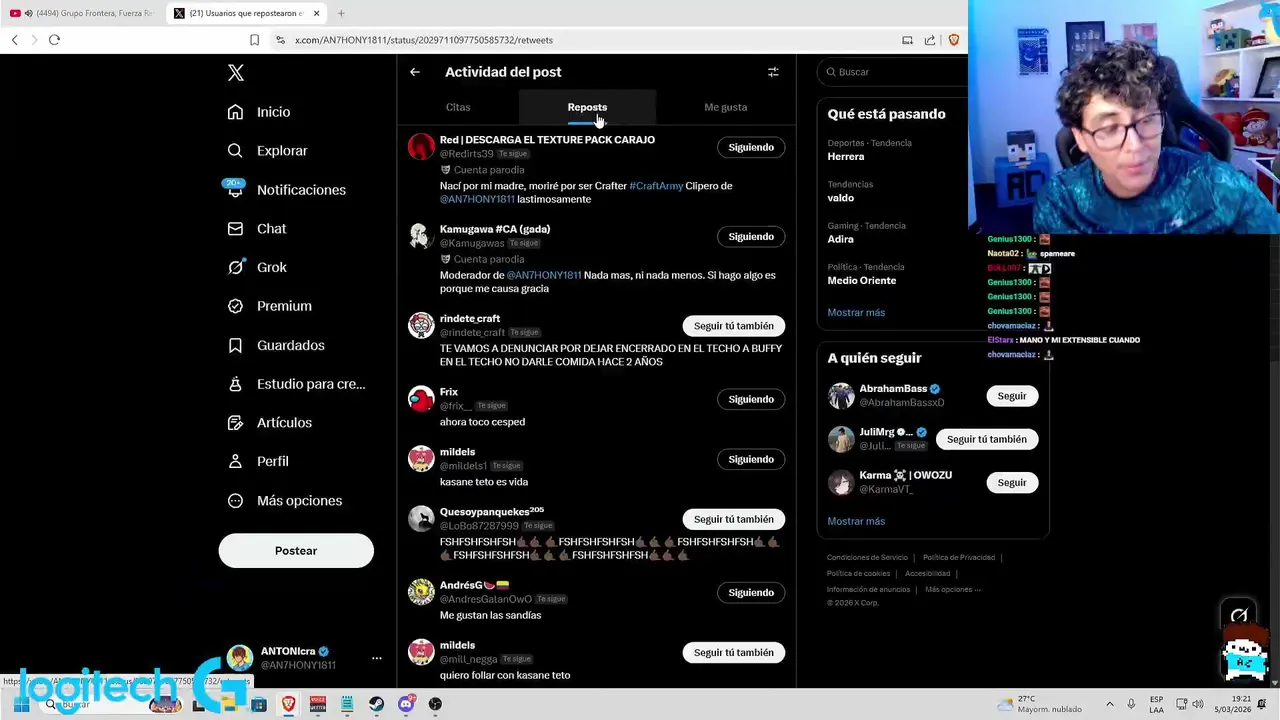Screen dimensions: 1280x720
Task: Click Mostrar más under A quién seguir
Action: pyautogui.click(x=856, y=521)
